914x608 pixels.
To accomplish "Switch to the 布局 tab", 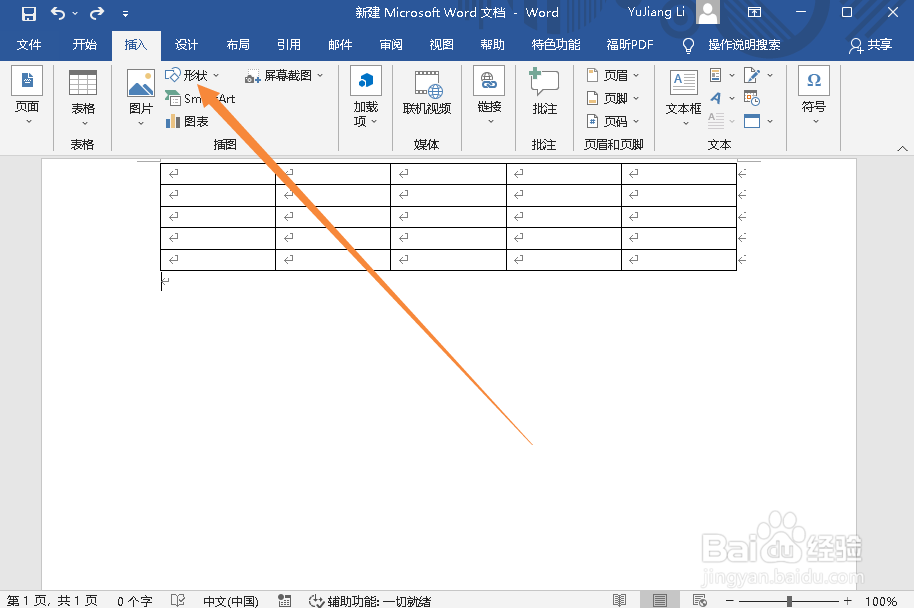I will coord(238,45).
